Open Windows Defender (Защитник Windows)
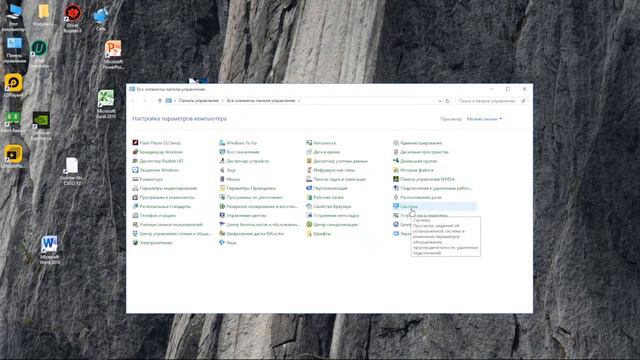This screenshot has width=640, height=360. [156, 170]
